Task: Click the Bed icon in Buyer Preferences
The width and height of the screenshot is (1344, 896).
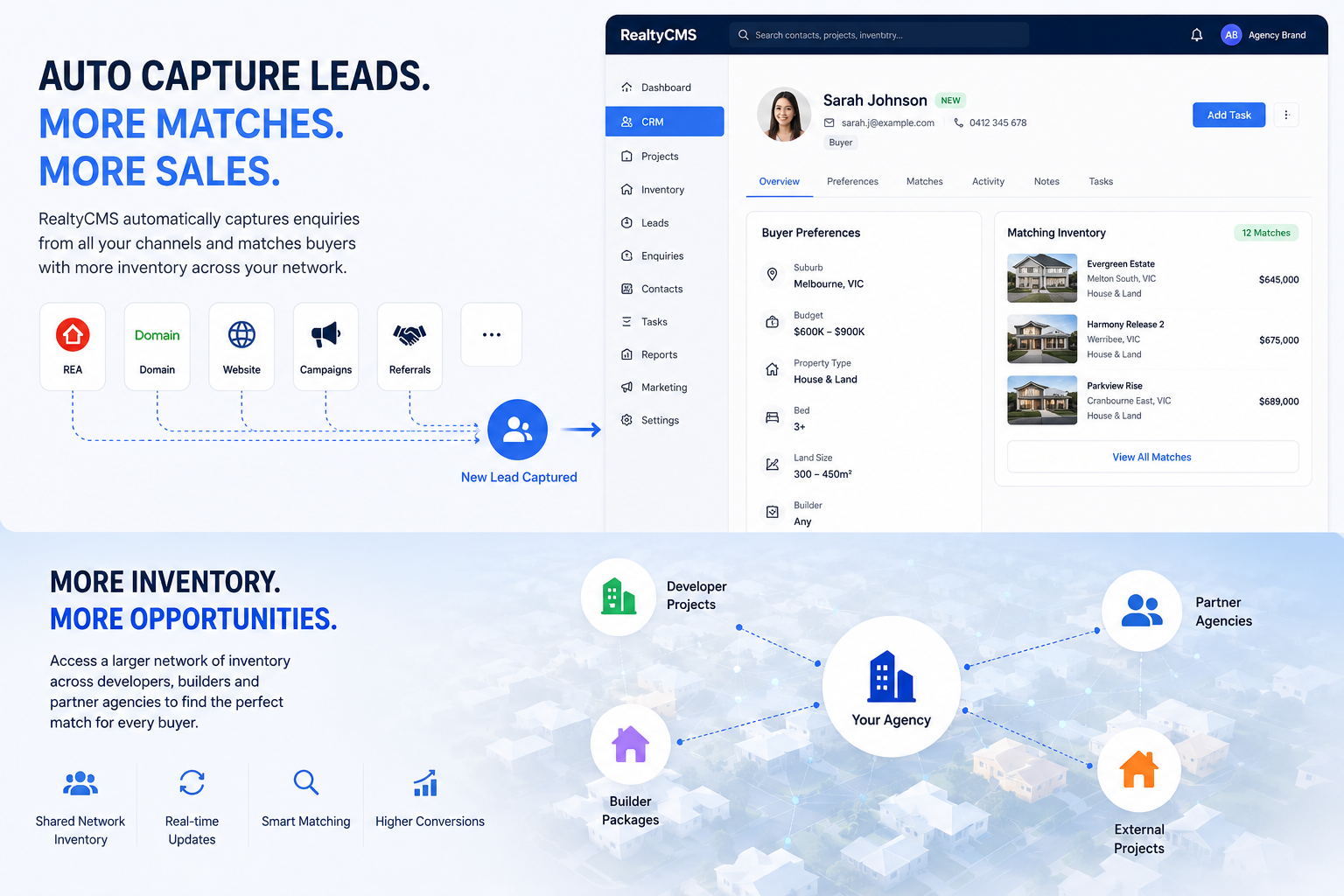Action: (x=772, y=417)
